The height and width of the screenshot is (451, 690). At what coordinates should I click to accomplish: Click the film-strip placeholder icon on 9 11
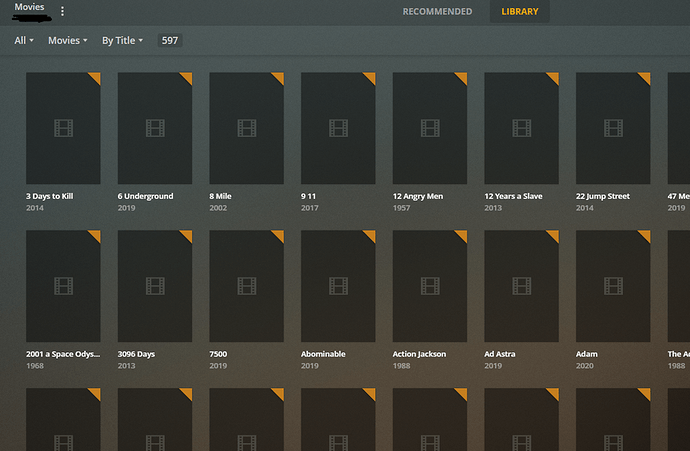338,128
